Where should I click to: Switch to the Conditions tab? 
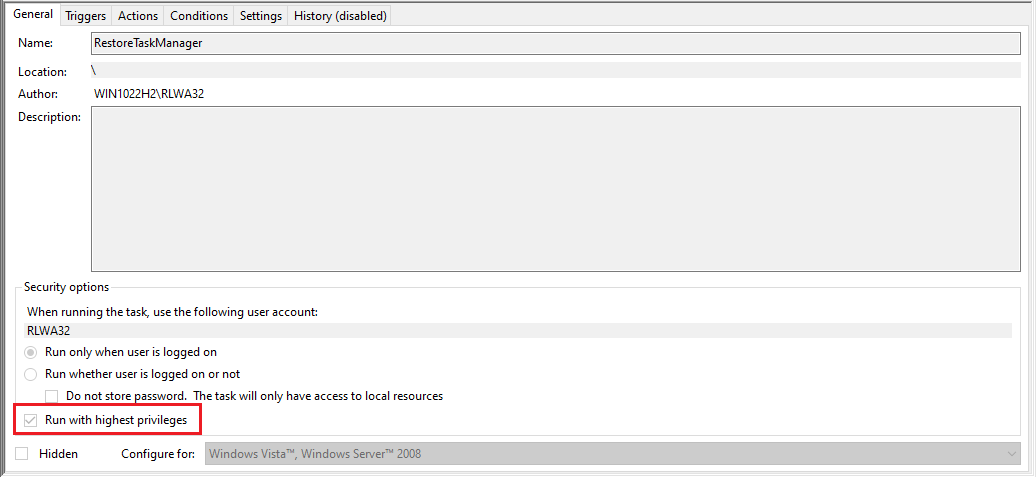coord(199,16)
